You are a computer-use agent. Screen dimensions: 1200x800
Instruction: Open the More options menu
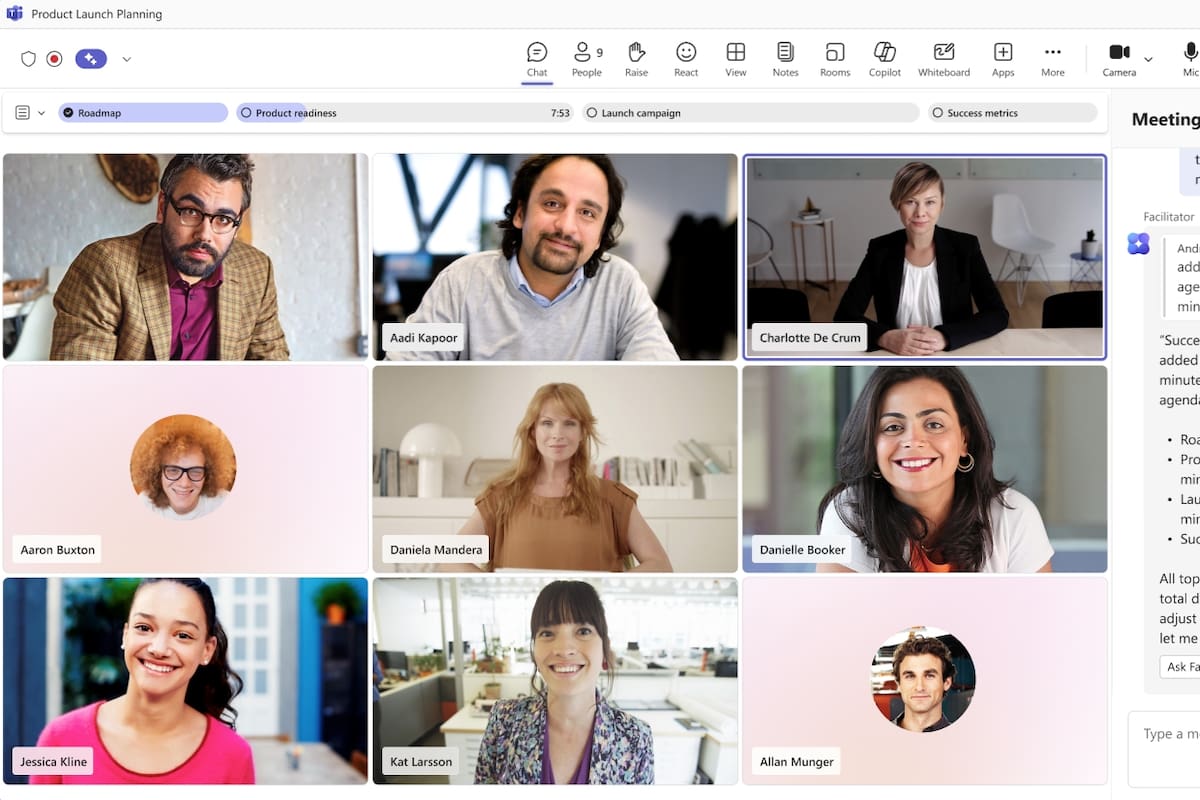[1052, 59]
